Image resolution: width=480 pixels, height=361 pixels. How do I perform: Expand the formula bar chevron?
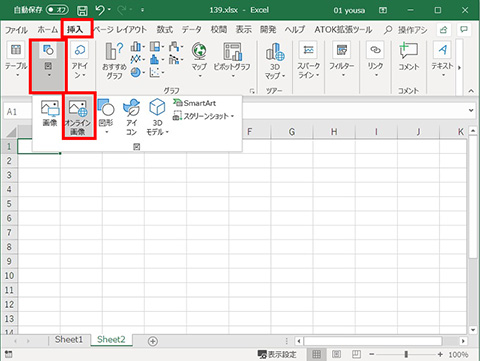[471, 110]
